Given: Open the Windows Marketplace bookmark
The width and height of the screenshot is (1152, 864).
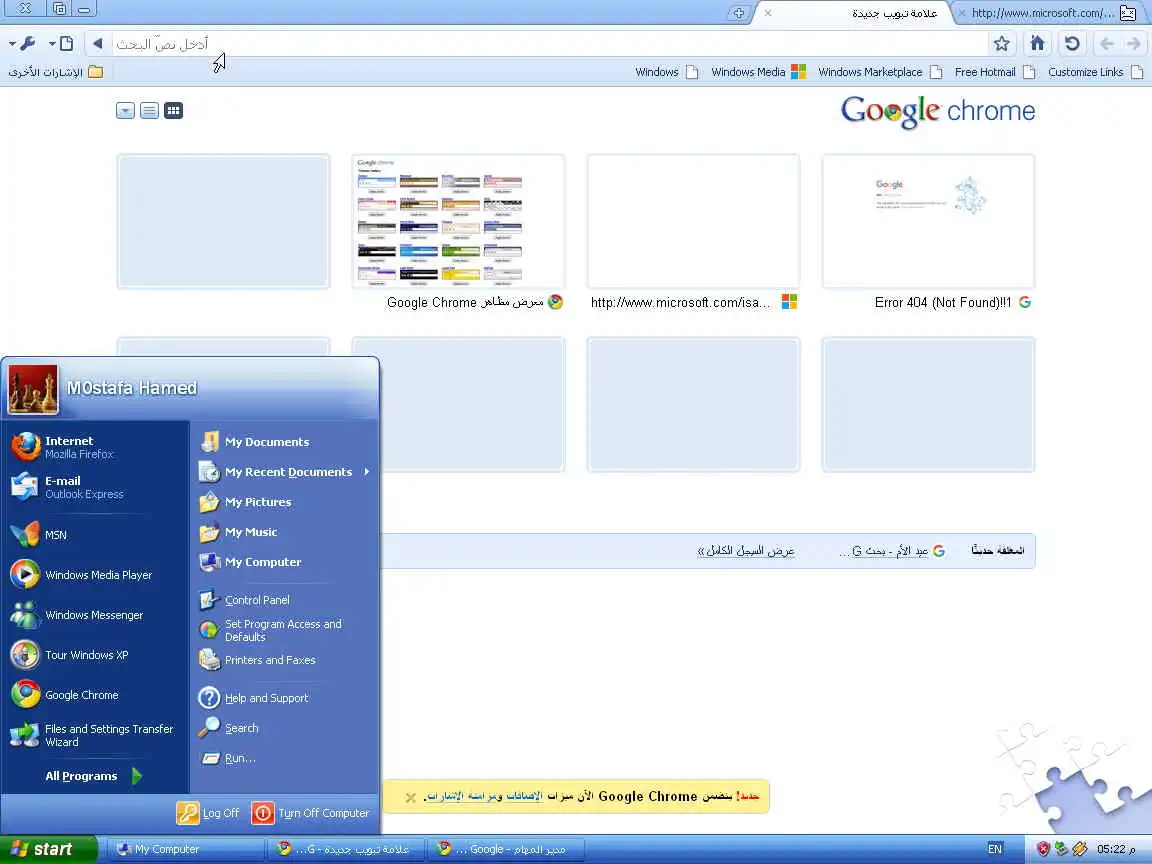Looking at the screenshot, I should pos(880,72).
